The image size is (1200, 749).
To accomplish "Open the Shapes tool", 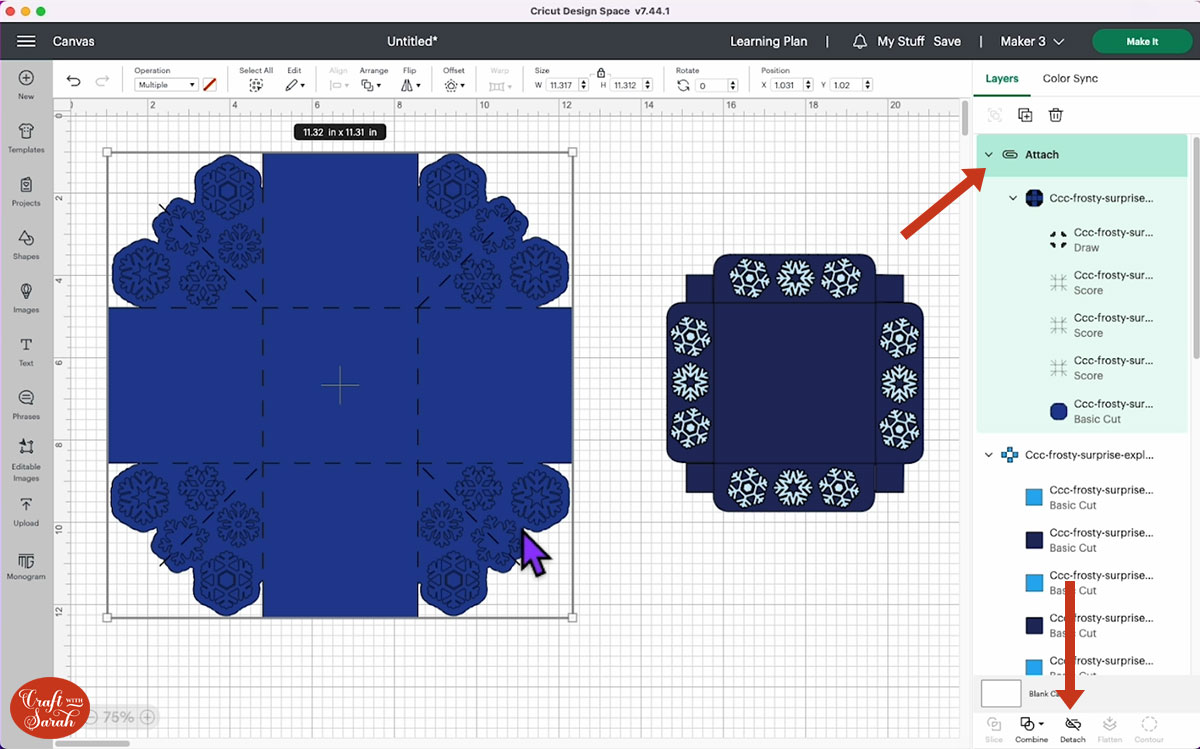I will click(x=26, y=244).
